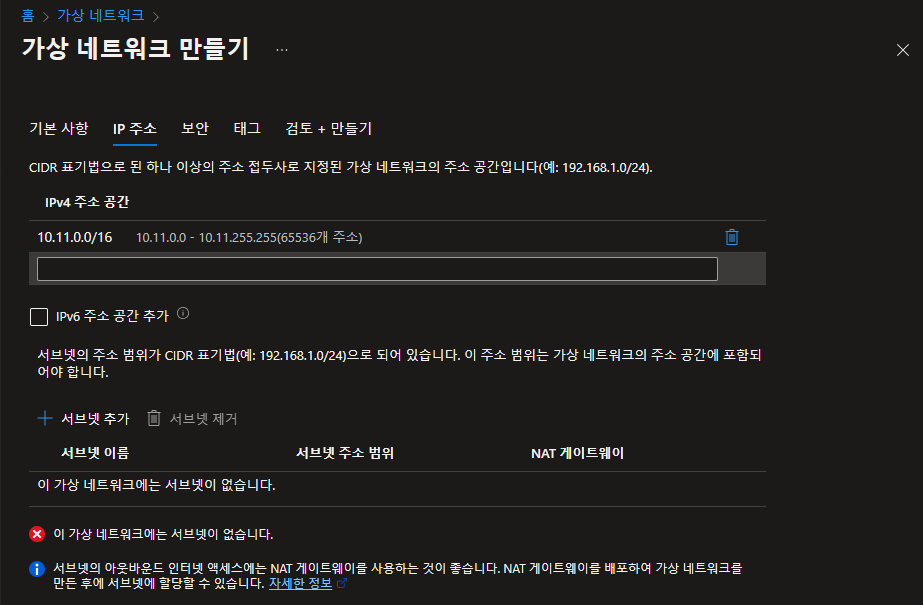923x605 pixels.
Task: Click the 10.11.0.0/16 address space entry
Action: 75,237
